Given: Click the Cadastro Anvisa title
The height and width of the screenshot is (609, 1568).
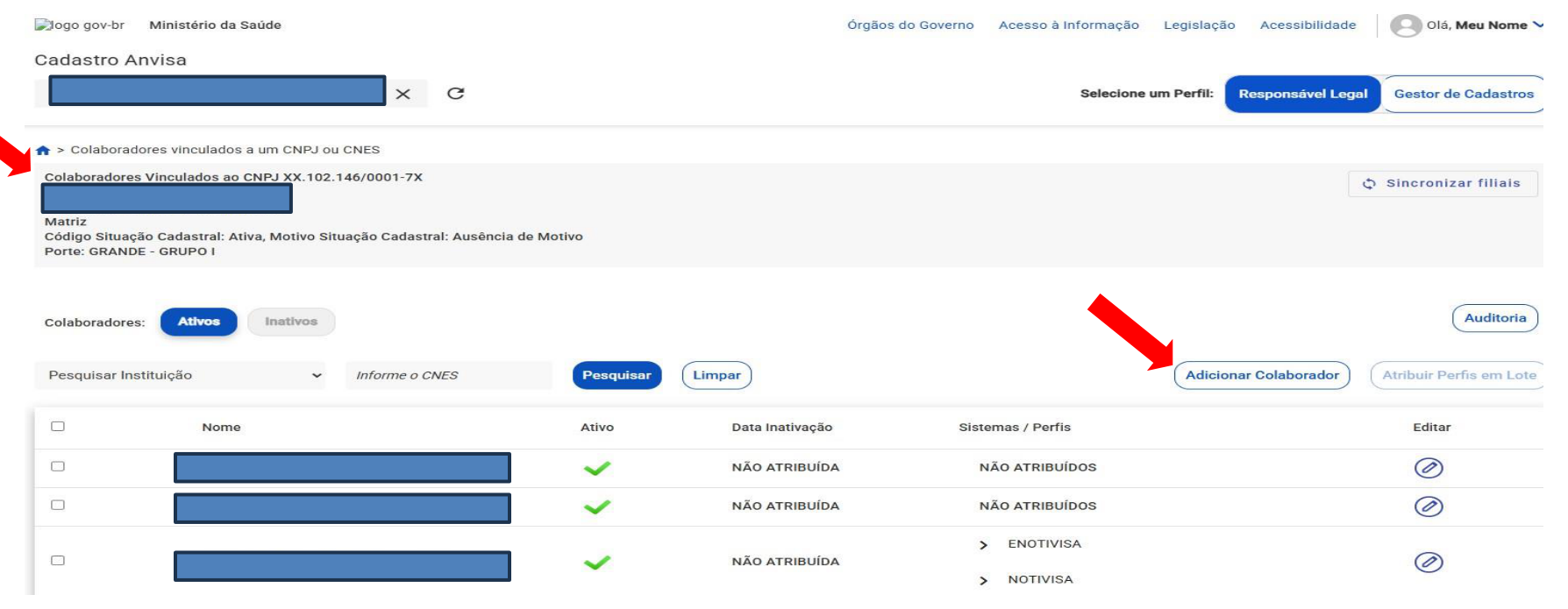Looking at the screenshot, I should (110, 60).
